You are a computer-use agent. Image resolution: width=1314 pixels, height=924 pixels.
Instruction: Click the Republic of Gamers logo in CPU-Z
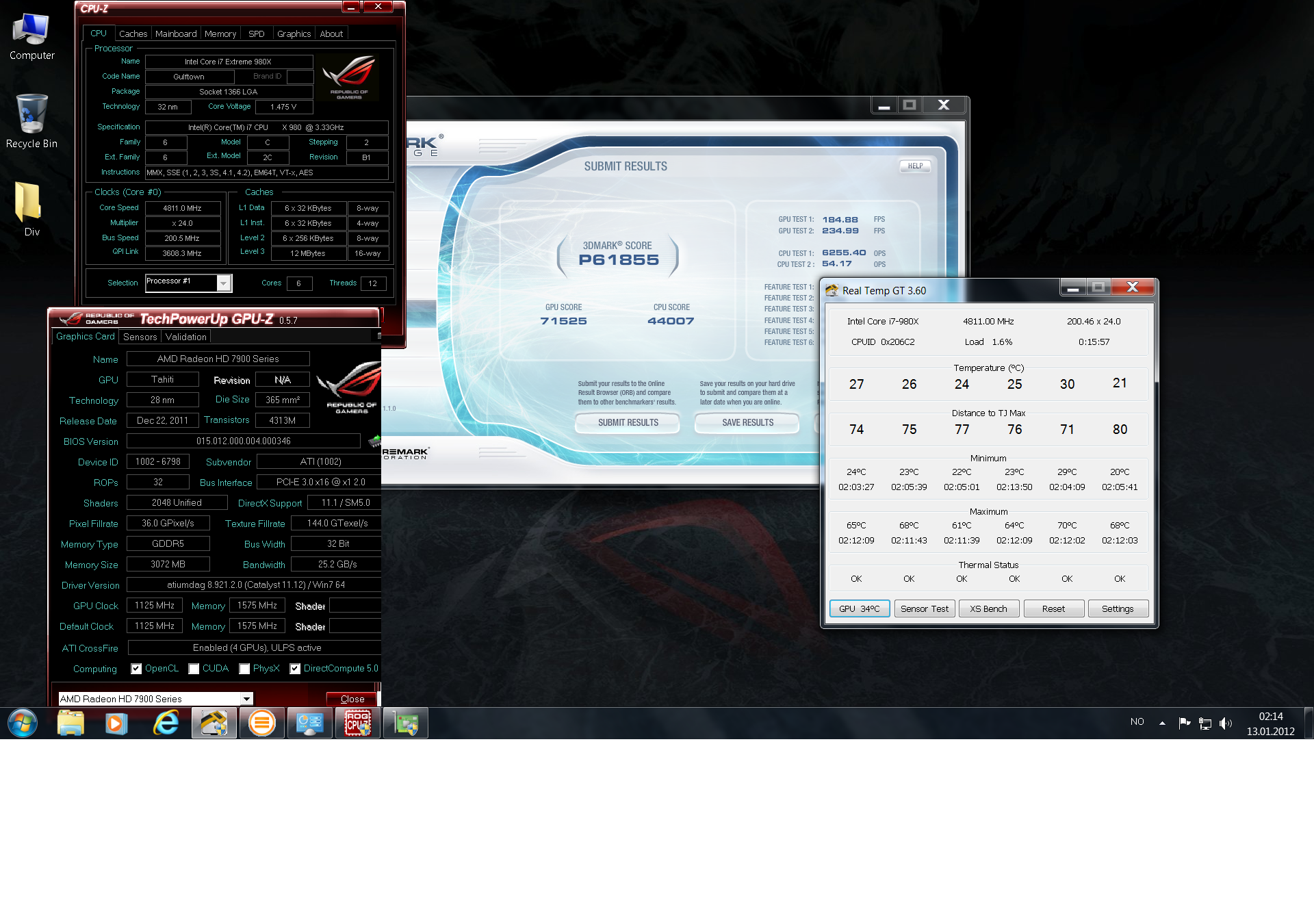[x=349, y=77]
